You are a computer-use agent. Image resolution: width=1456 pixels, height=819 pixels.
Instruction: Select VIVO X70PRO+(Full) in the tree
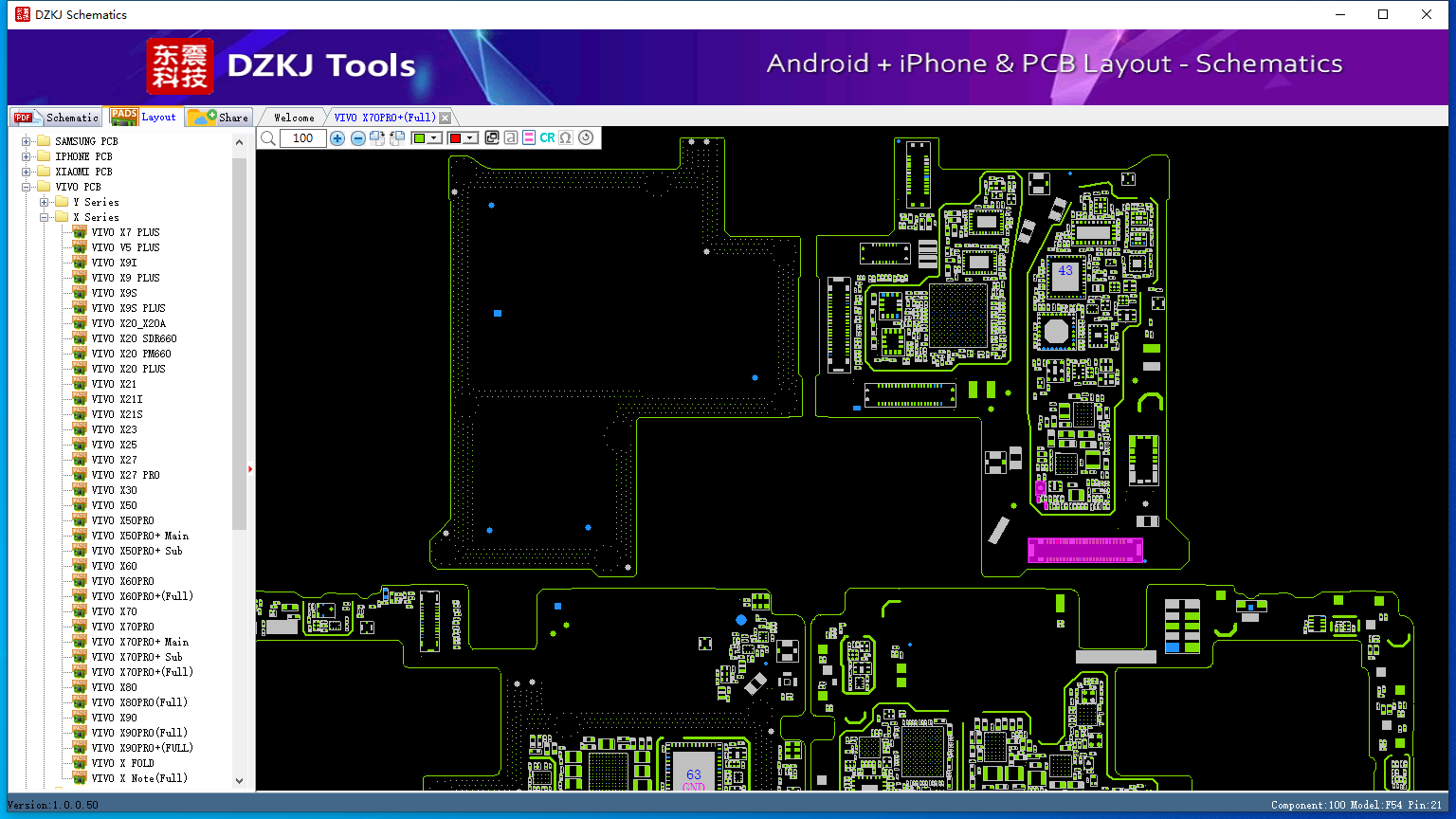point(142,672)
